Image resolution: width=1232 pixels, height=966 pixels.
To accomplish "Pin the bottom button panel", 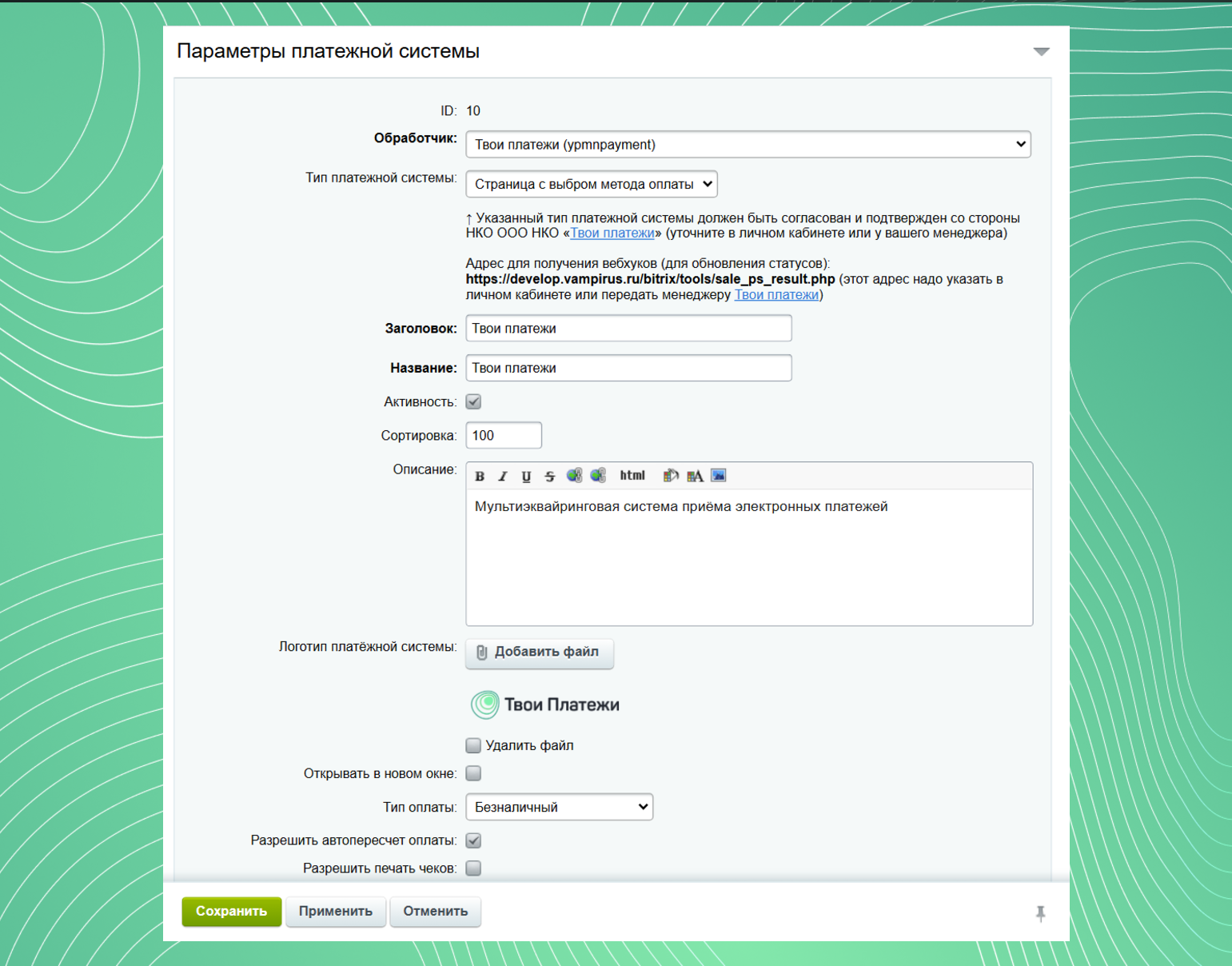I will pyautogui.click(x=1040, y=912).
